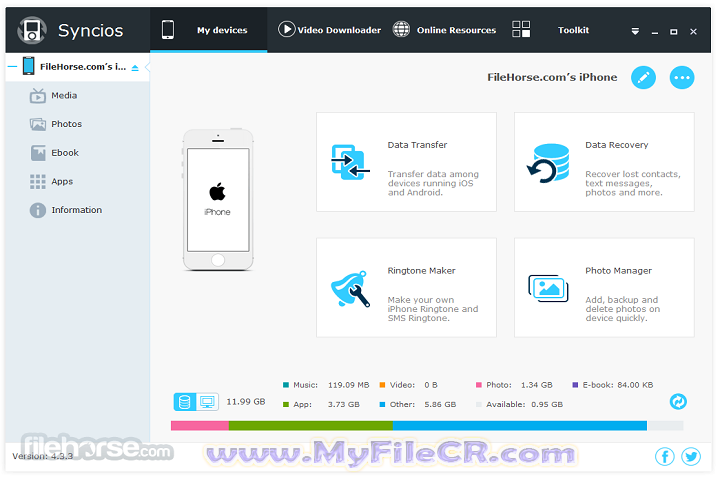Click the Media TV icon
The width and height of the screenshot is (720, 480).
[x=38, y=96]
